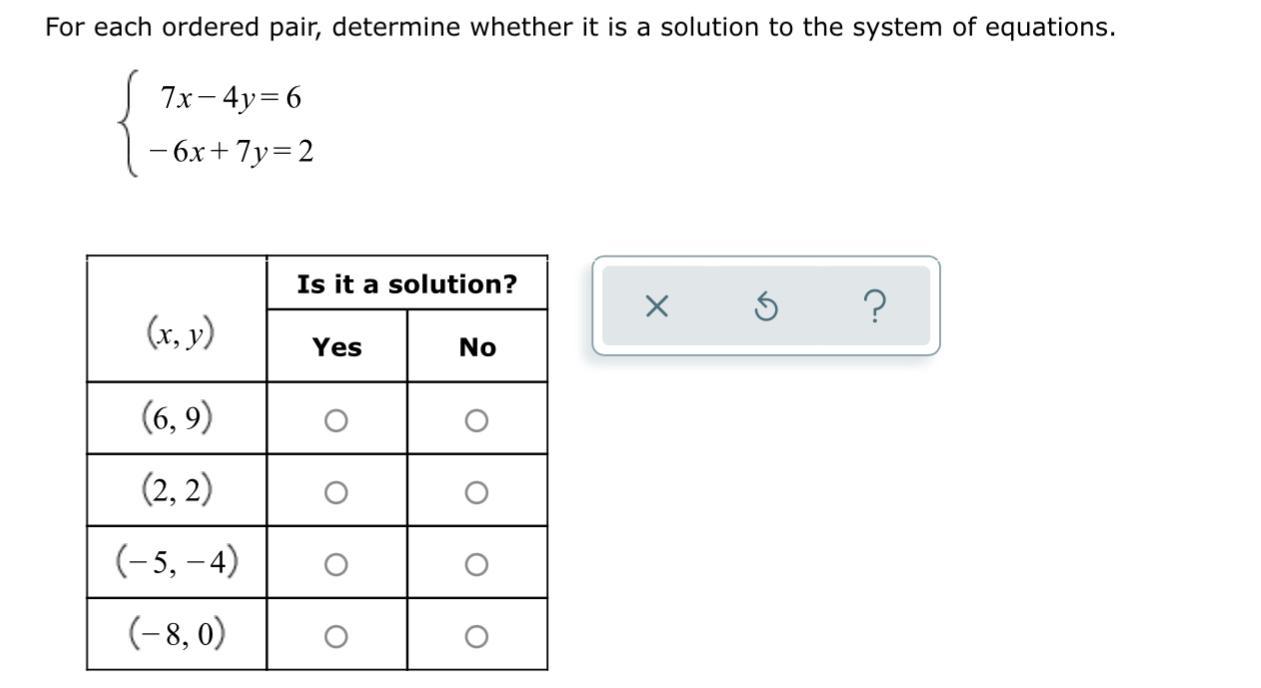
Task: Click the undo arrow icon
Action: pos(765,307)
